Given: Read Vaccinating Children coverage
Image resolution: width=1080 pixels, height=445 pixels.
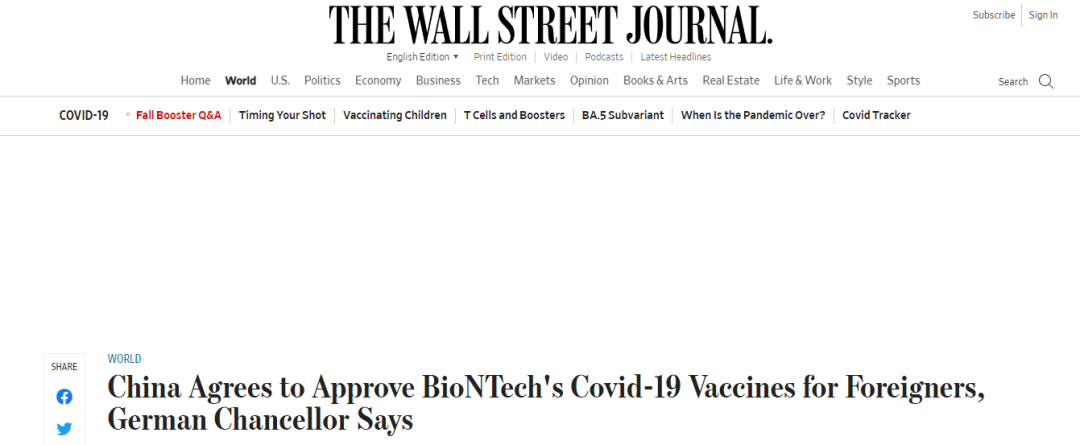Looking at the screenshot, I should (x=394, y=115).
